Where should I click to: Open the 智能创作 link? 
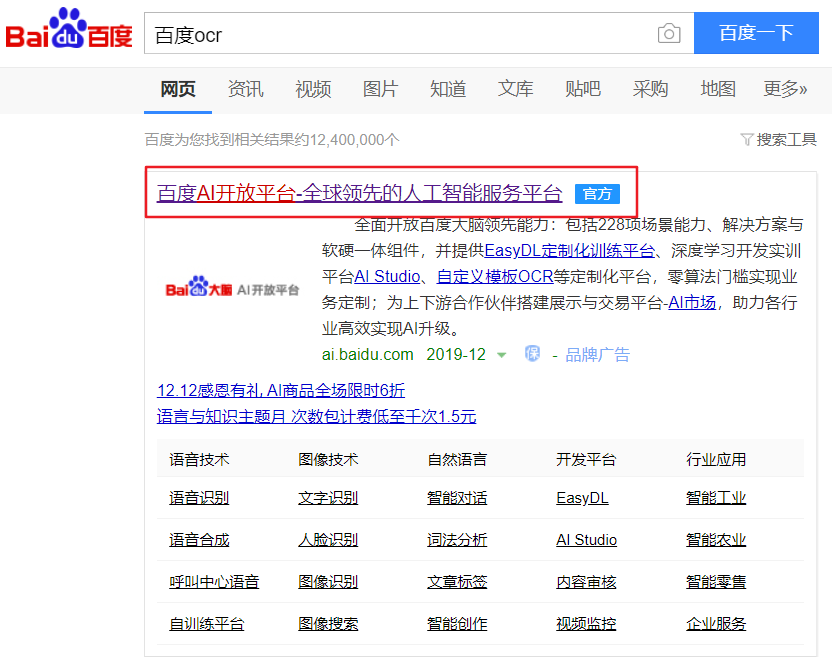pos(457,624)
